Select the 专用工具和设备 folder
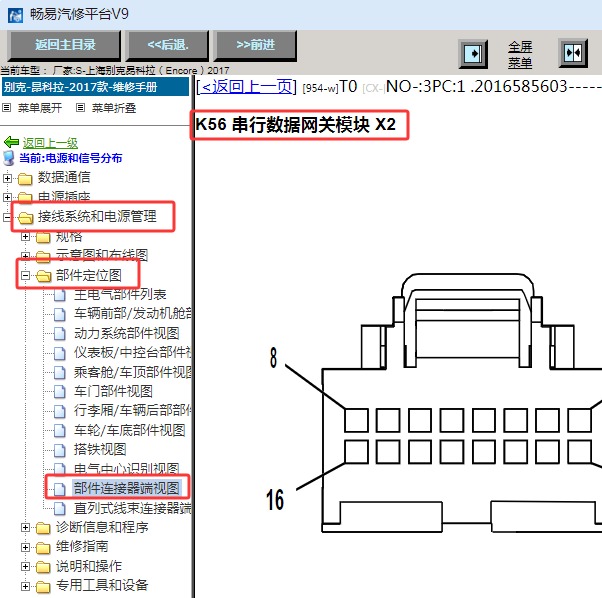The width and height of the screenshot is (602, 598). click(102, 585)
